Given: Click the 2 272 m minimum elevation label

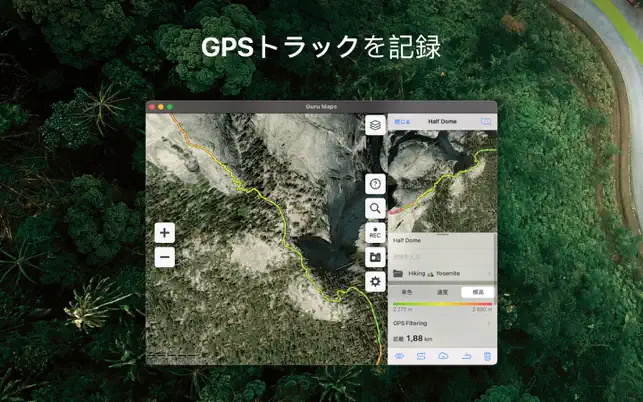Looking at the screenshot, I should point(402,310).
